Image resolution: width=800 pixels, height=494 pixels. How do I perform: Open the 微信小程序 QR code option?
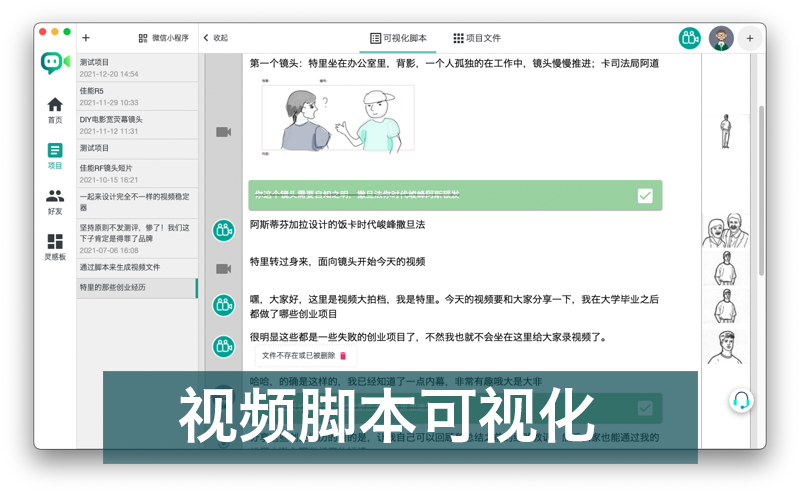pyautogui.click(x=163, y=38)
